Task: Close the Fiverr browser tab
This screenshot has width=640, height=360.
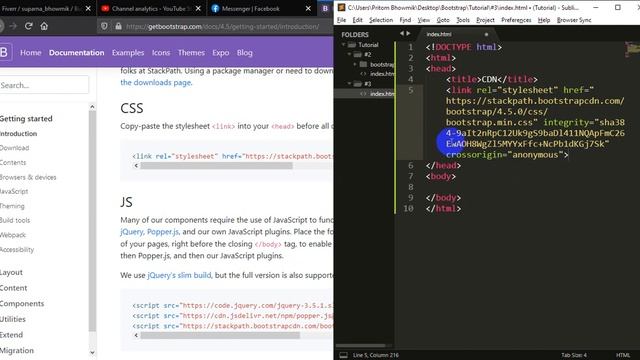Action: [88, 9]
